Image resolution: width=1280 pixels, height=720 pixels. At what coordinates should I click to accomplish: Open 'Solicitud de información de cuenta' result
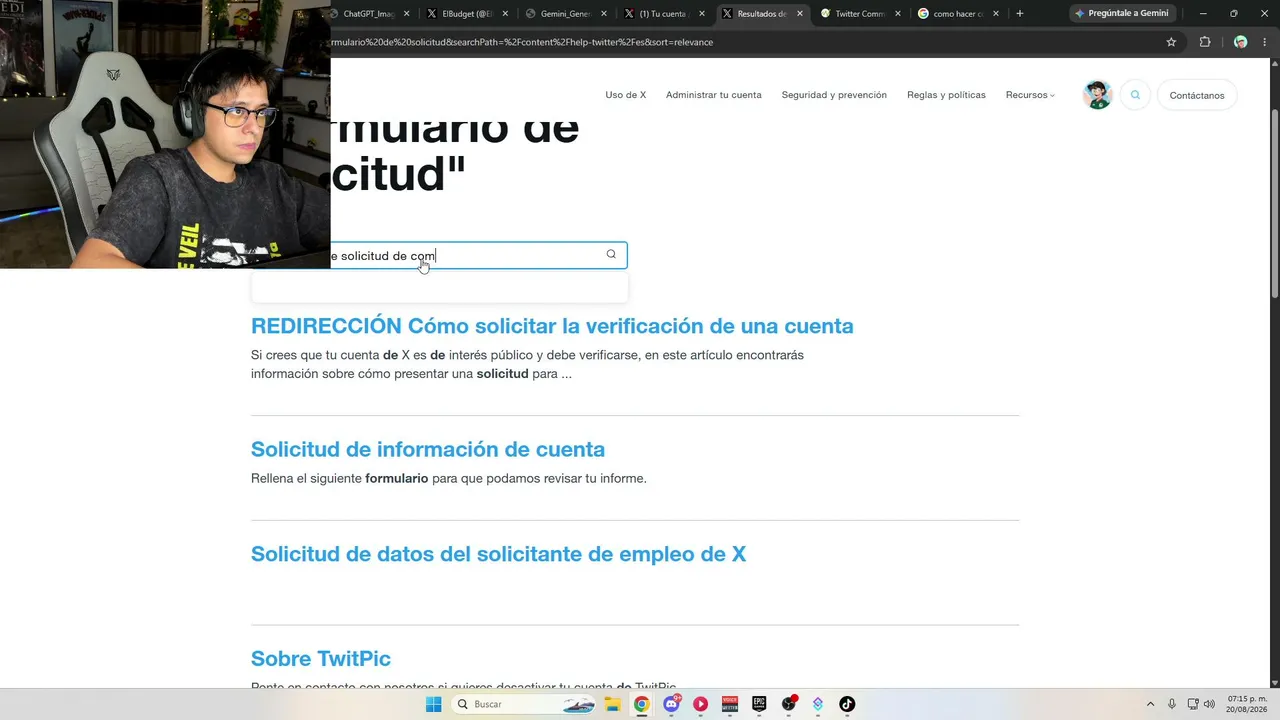[x=428, y=449]
